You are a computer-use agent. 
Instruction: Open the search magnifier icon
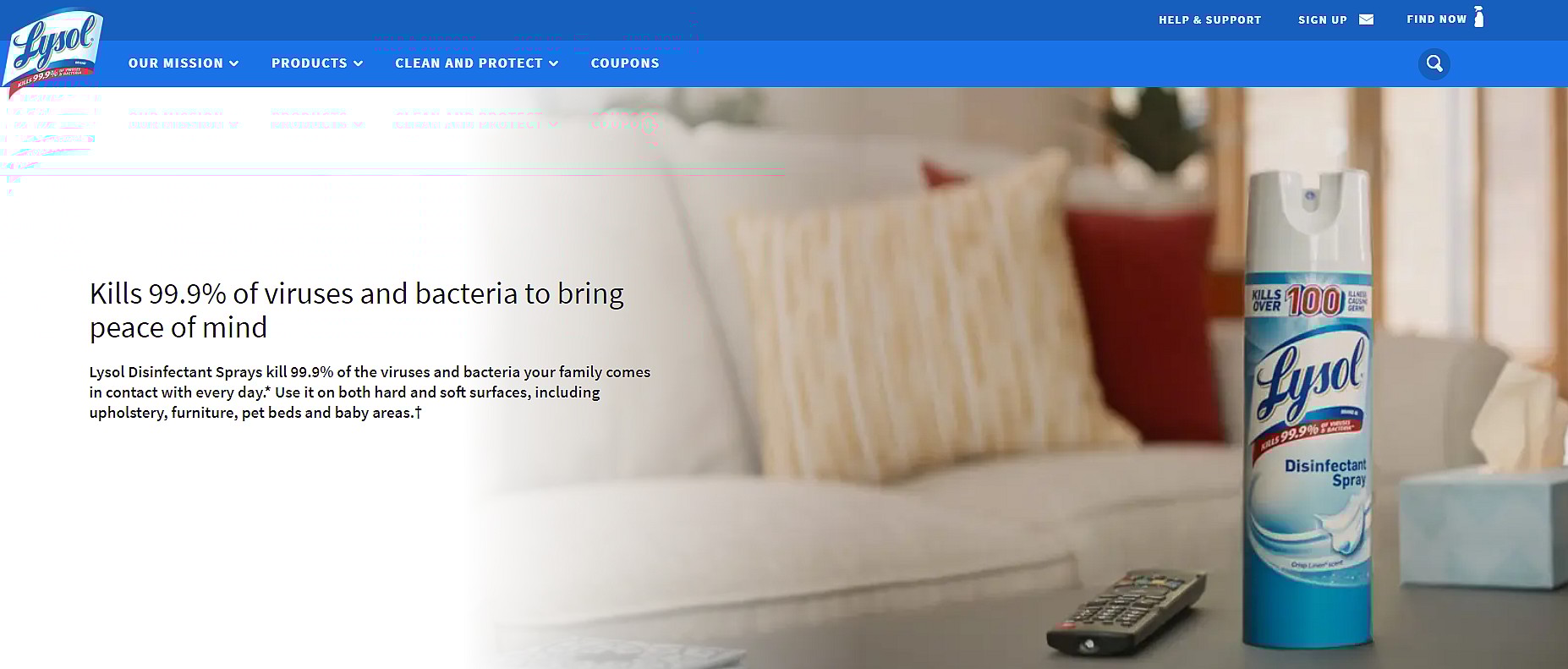click(x=1434, y=63)
